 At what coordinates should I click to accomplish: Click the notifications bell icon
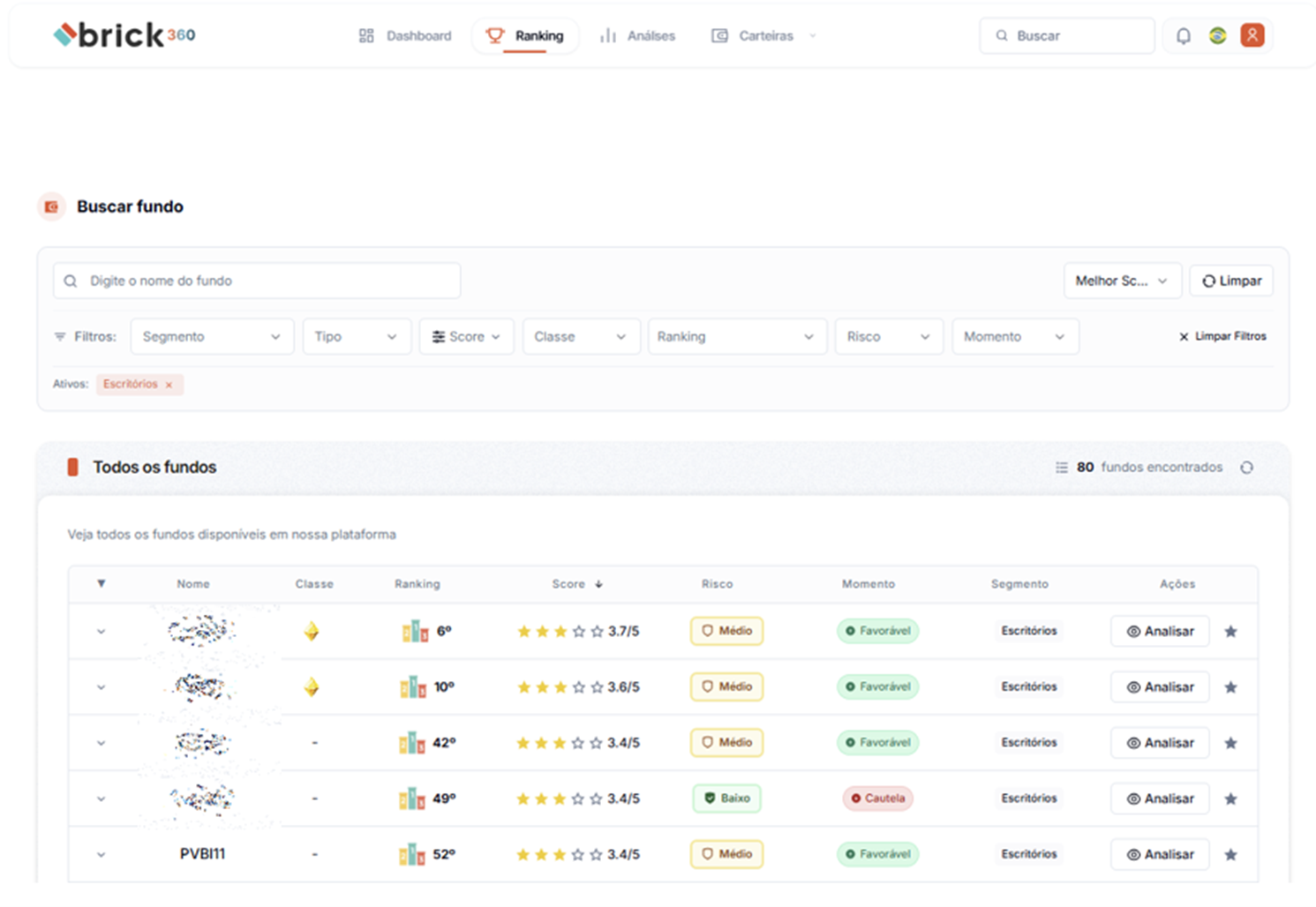[x=1183, y=36]
